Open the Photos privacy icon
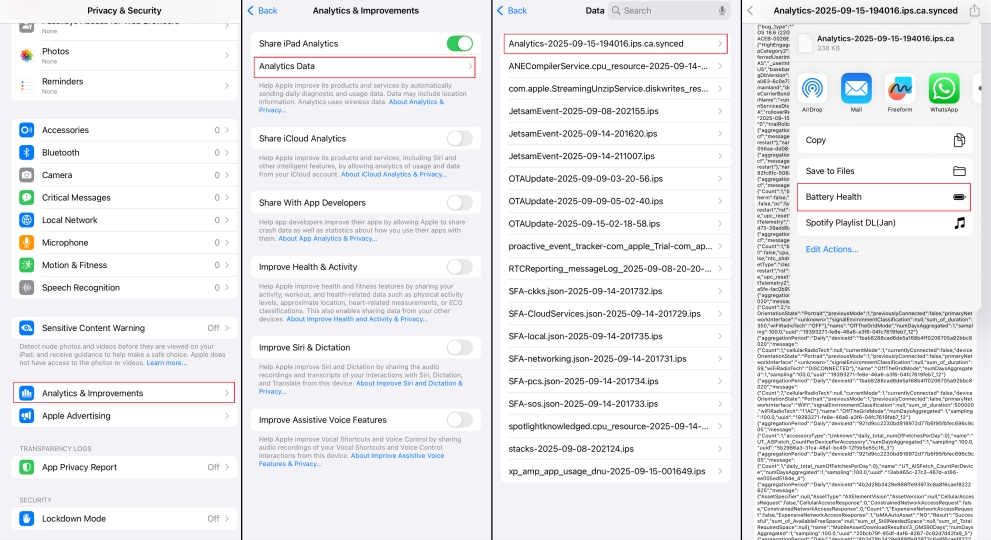The height and width of the screenshot is (540, 991). click(27, 56)
